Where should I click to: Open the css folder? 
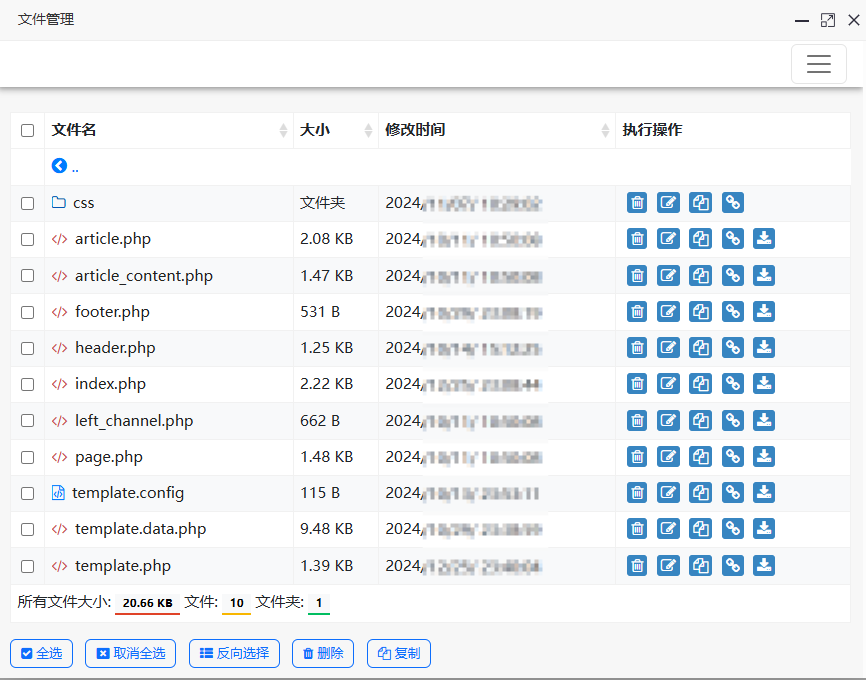(83, 203)
